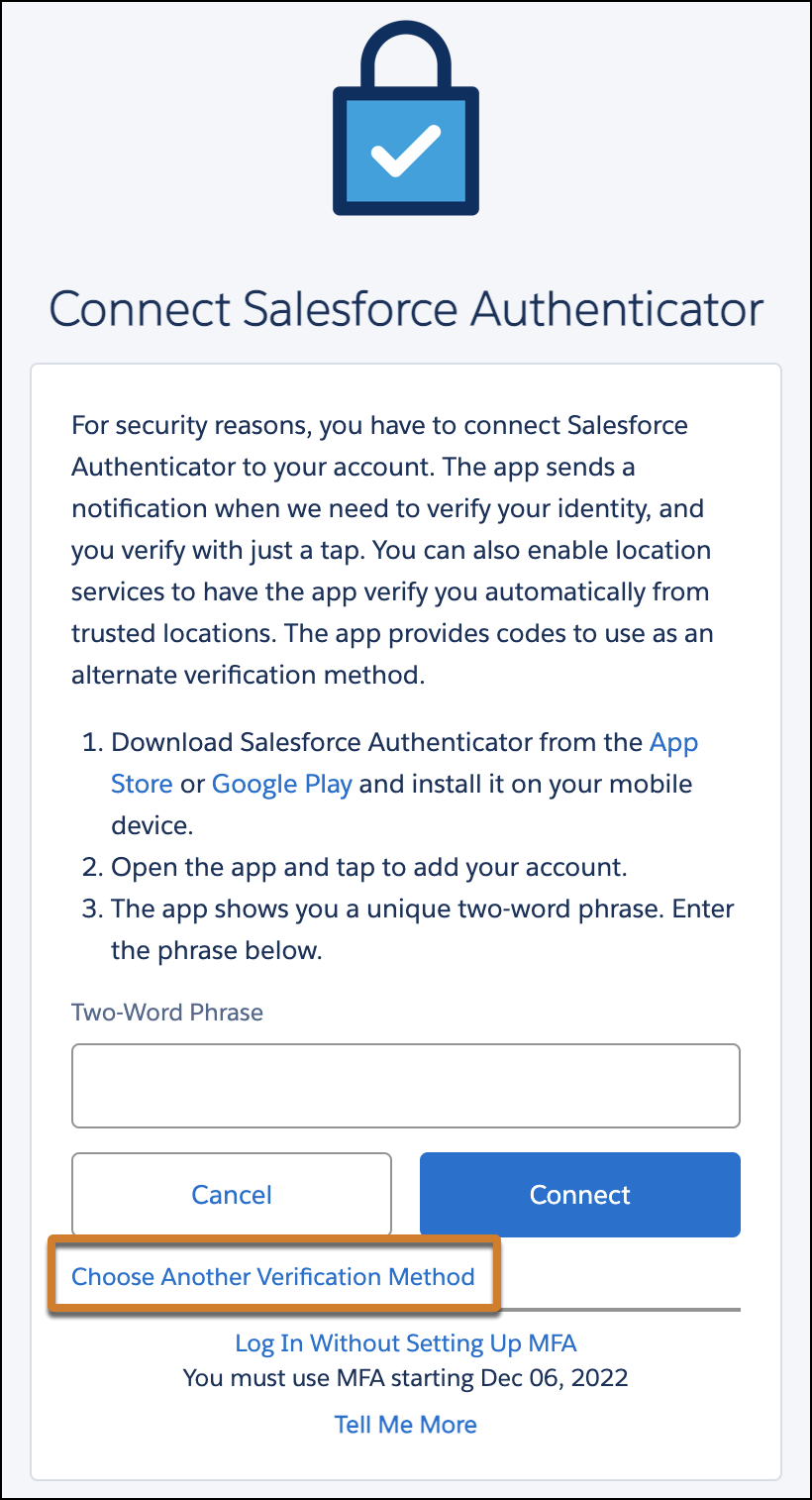Open the Google Play download link
This screenshot has width=812, height=1500.
(282, 784)
